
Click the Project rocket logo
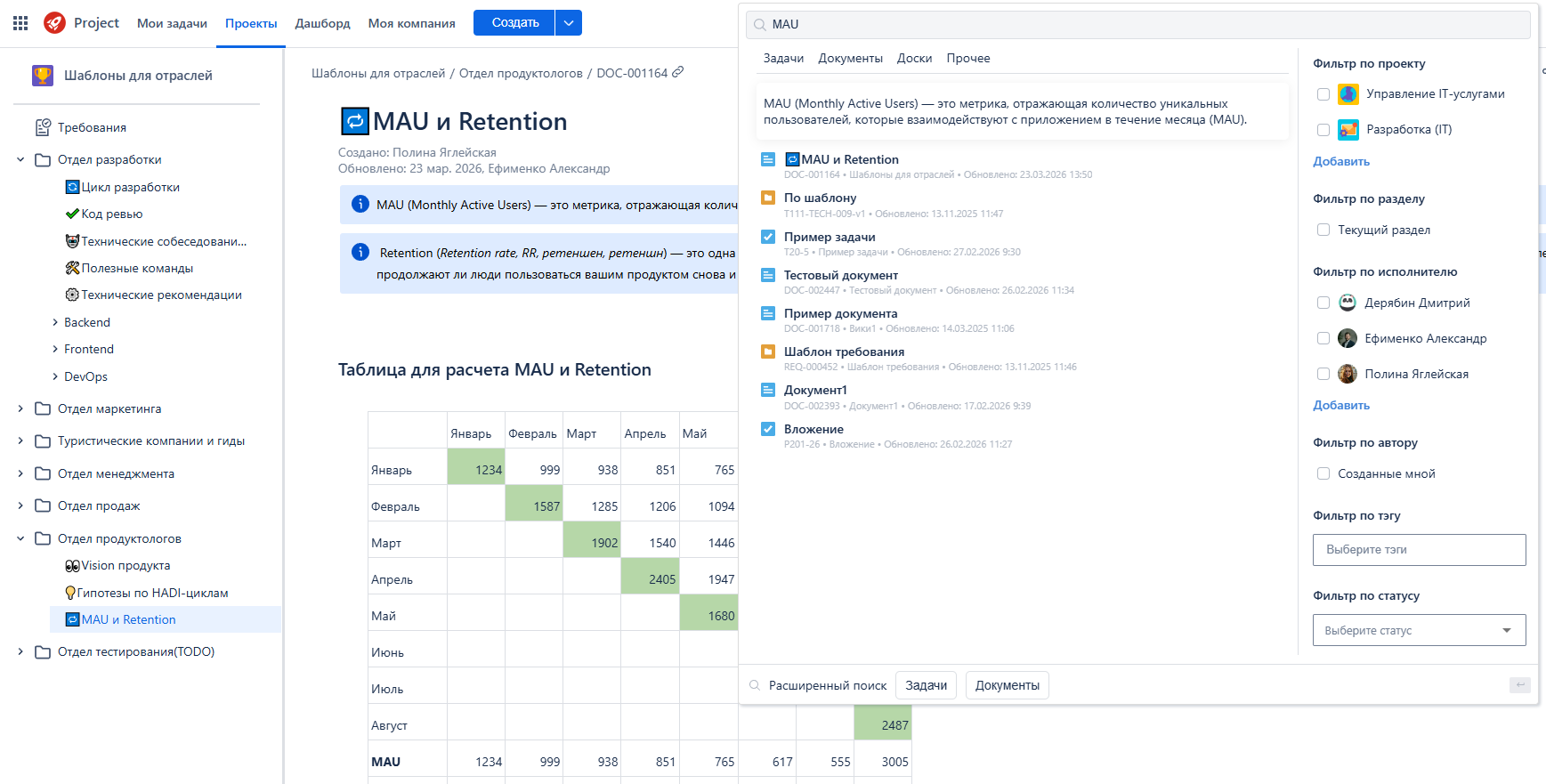point(54,23)
